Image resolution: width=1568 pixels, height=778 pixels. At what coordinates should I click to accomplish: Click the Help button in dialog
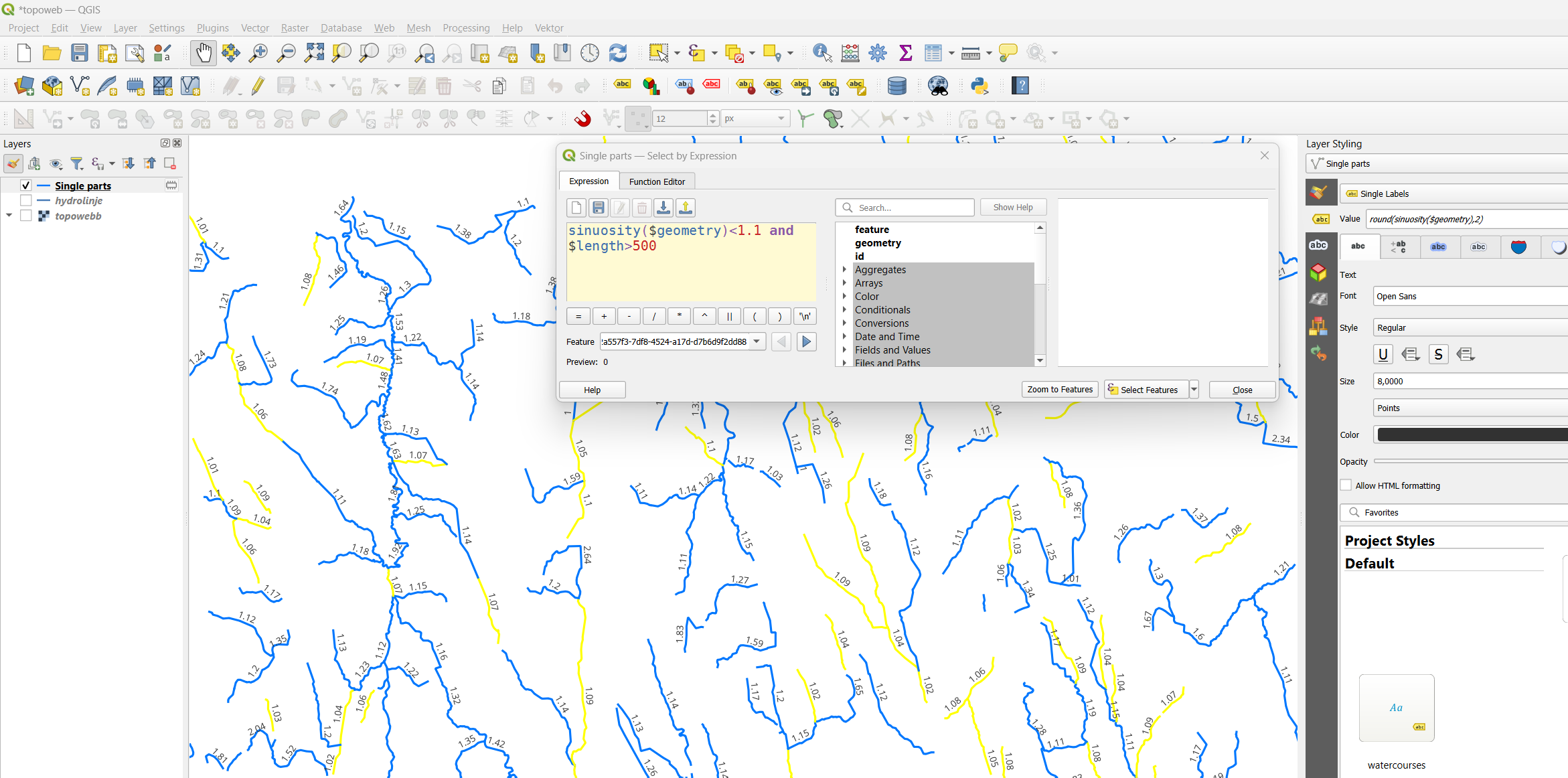[592, 390]
